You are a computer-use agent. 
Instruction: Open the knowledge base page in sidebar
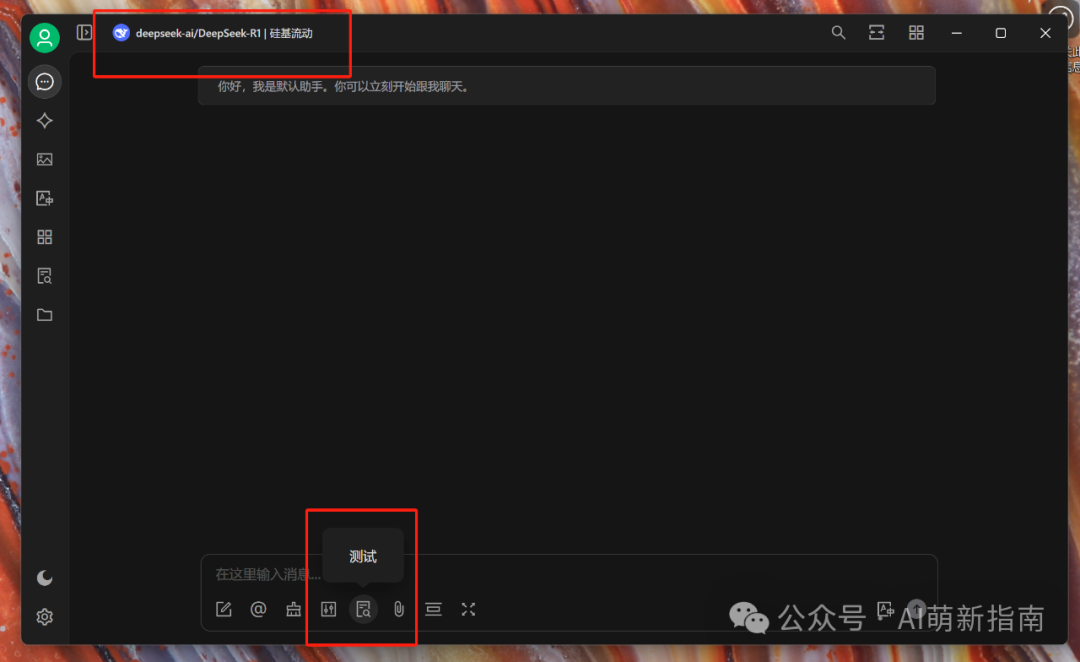click(x=45, y=276)
